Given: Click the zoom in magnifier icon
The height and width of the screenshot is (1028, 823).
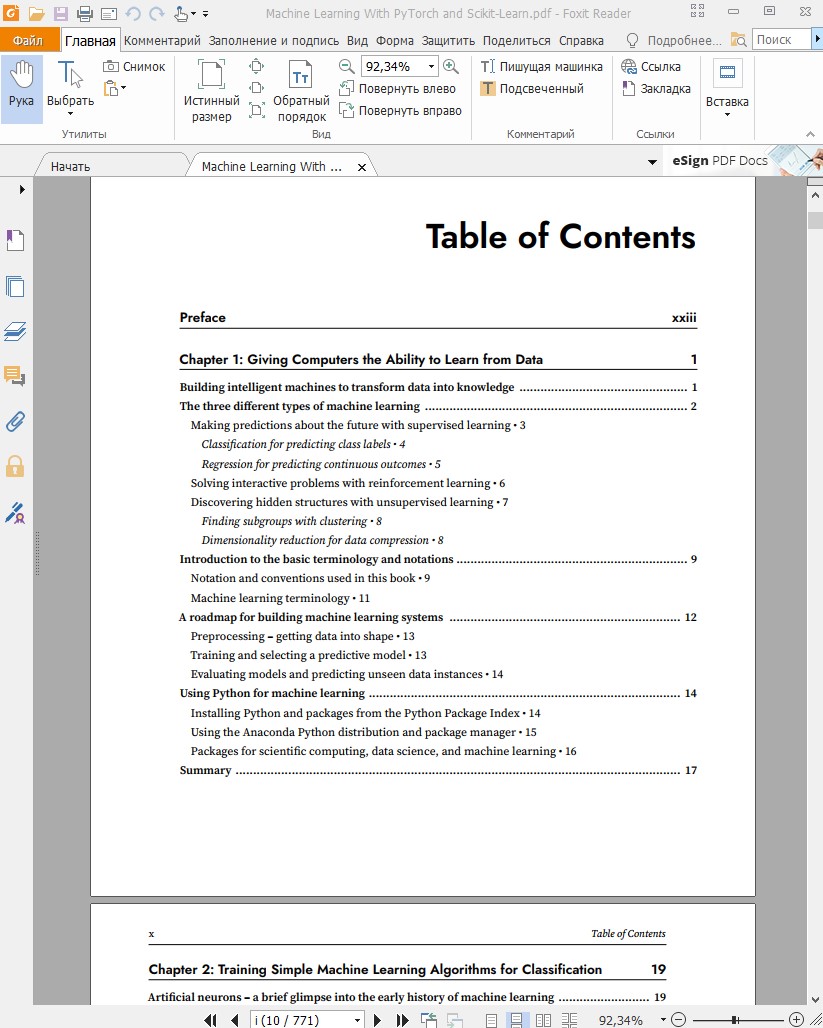Looking at the screenshot, I should [451, 67].
